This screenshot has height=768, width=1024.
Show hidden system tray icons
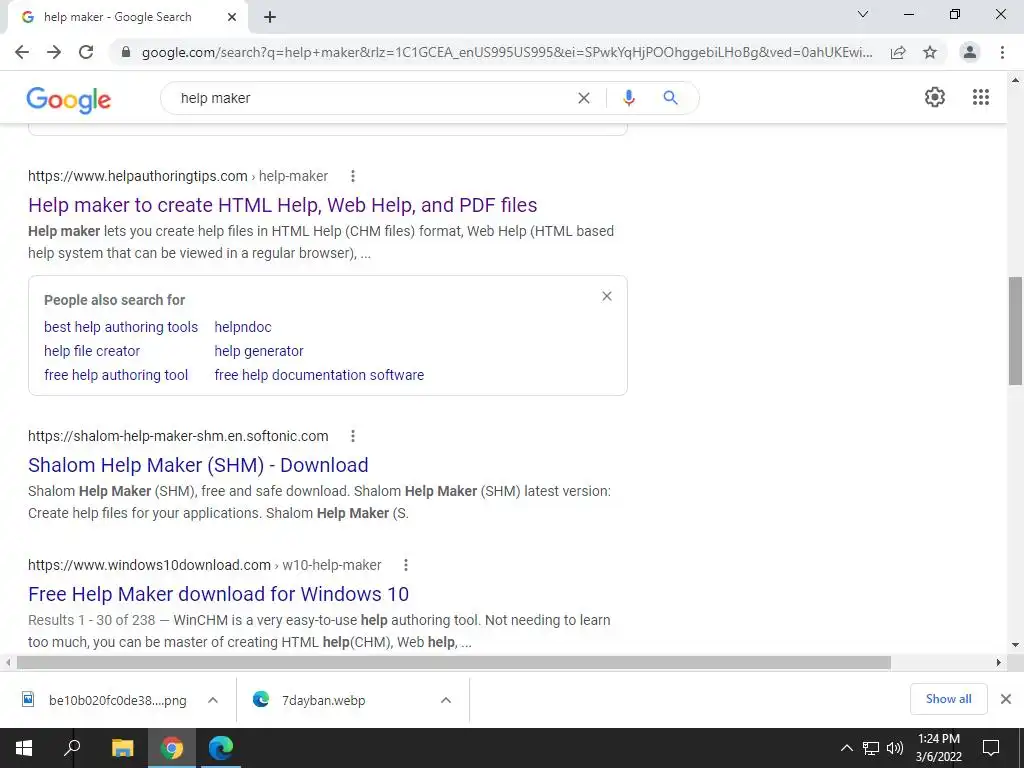(846, 748)
